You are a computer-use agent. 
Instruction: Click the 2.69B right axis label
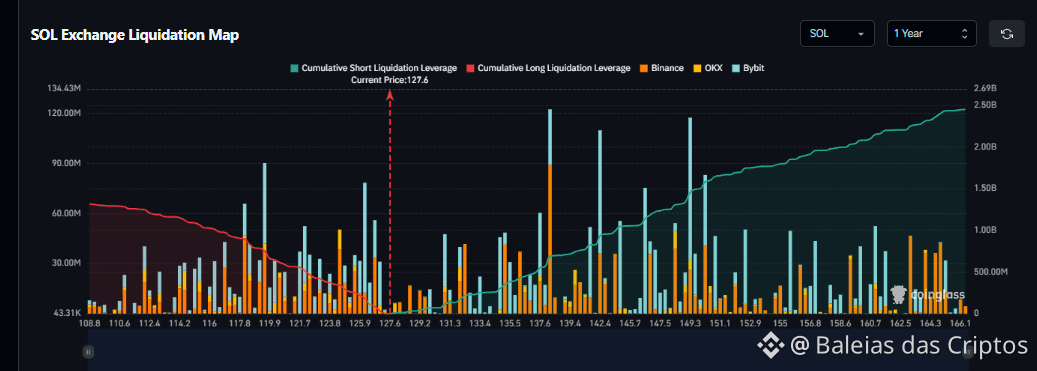click(x=985, y=89)
